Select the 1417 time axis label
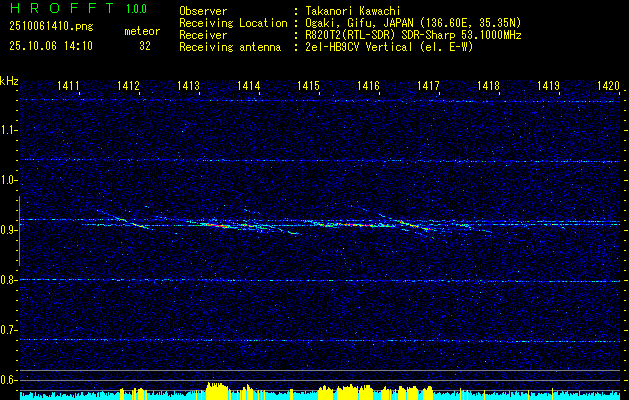Image resolution: width=629 pixels, height=400 pixels. tap(429, 87)
